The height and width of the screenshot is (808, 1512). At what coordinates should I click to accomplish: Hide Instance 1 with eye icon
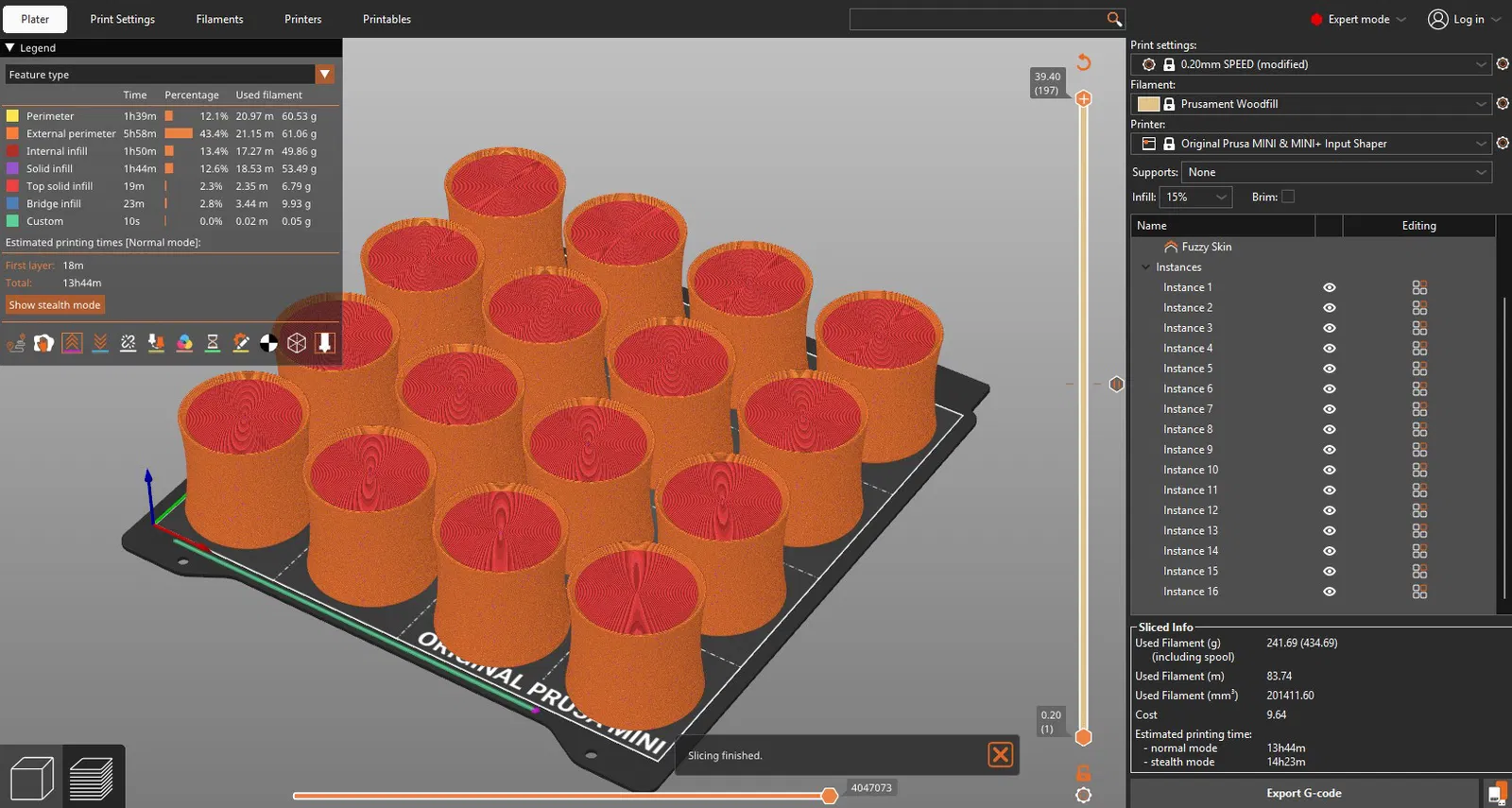point(1330,287)
